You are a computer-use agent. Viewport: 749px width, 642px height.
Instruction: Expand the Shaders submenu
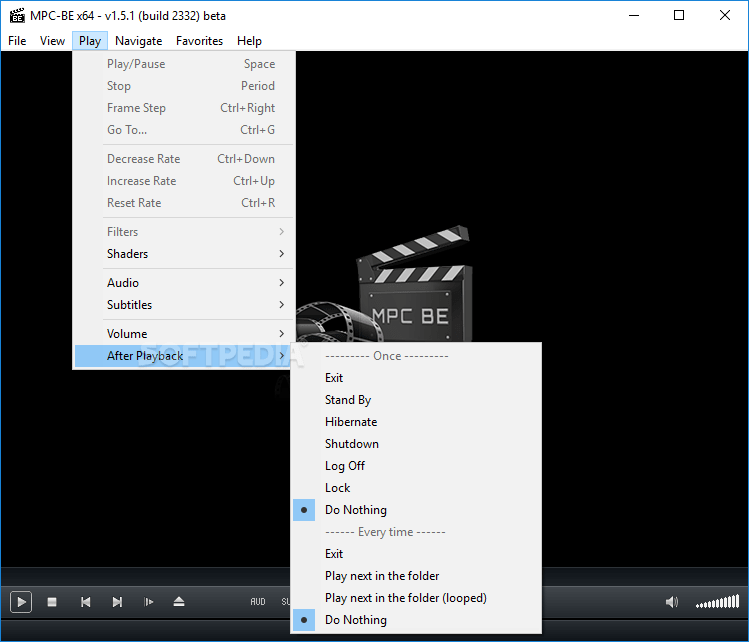click(x=184, y=254)
